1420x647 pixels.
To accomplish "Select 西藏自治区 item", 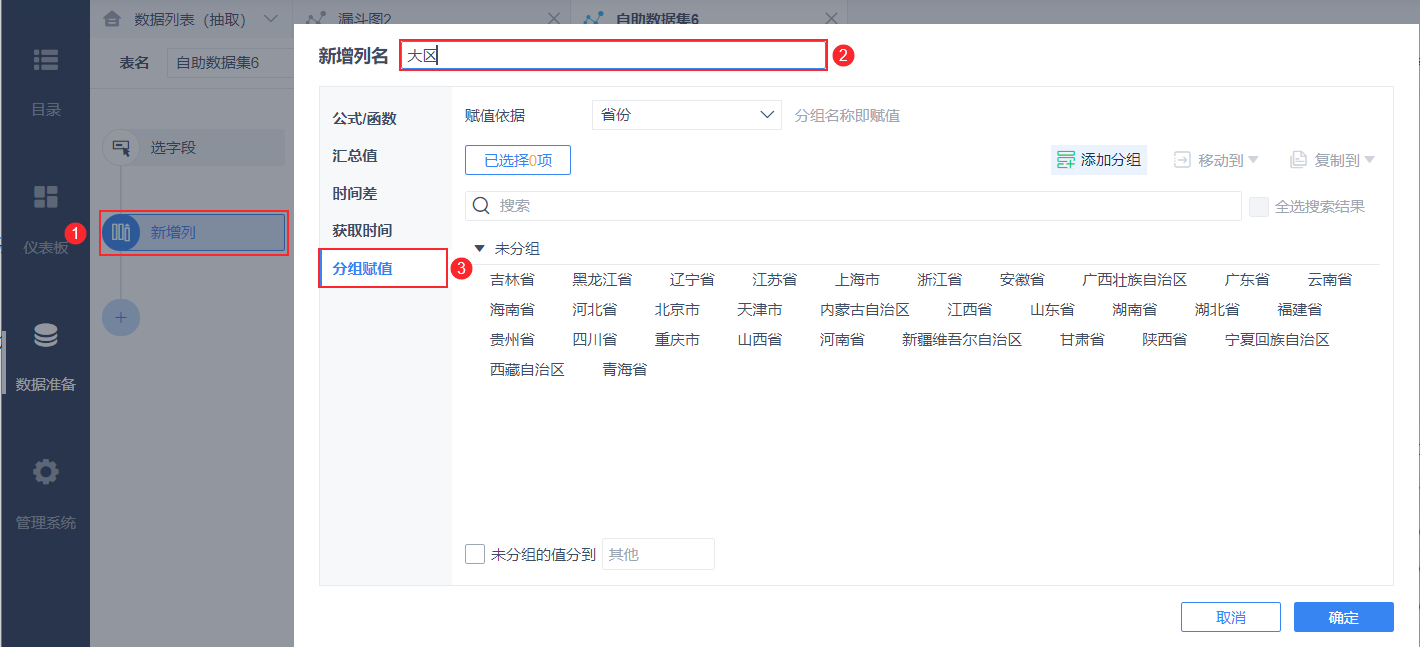I will (x=527, y=370).
